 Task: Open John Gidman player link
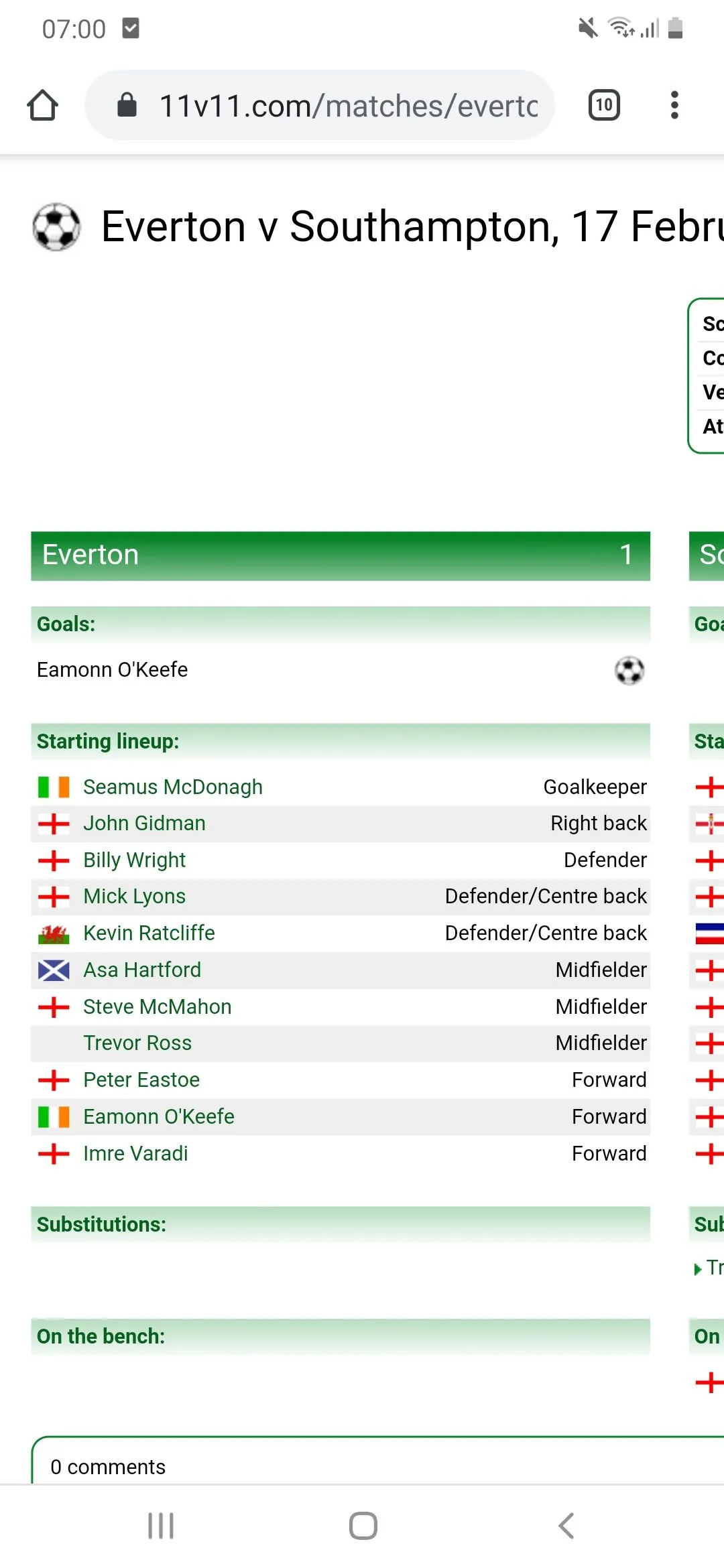144,823
